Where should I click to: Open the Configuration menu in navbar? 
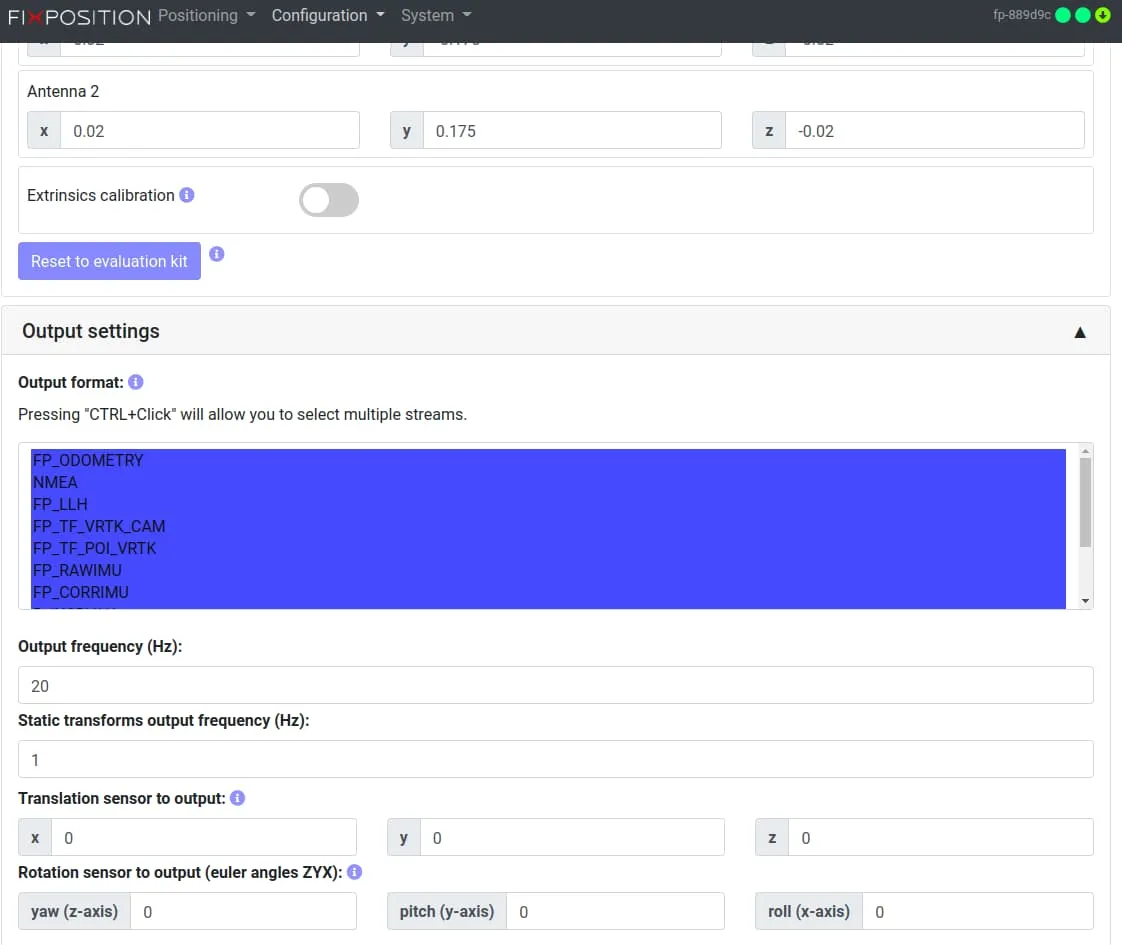coord(328,16)
